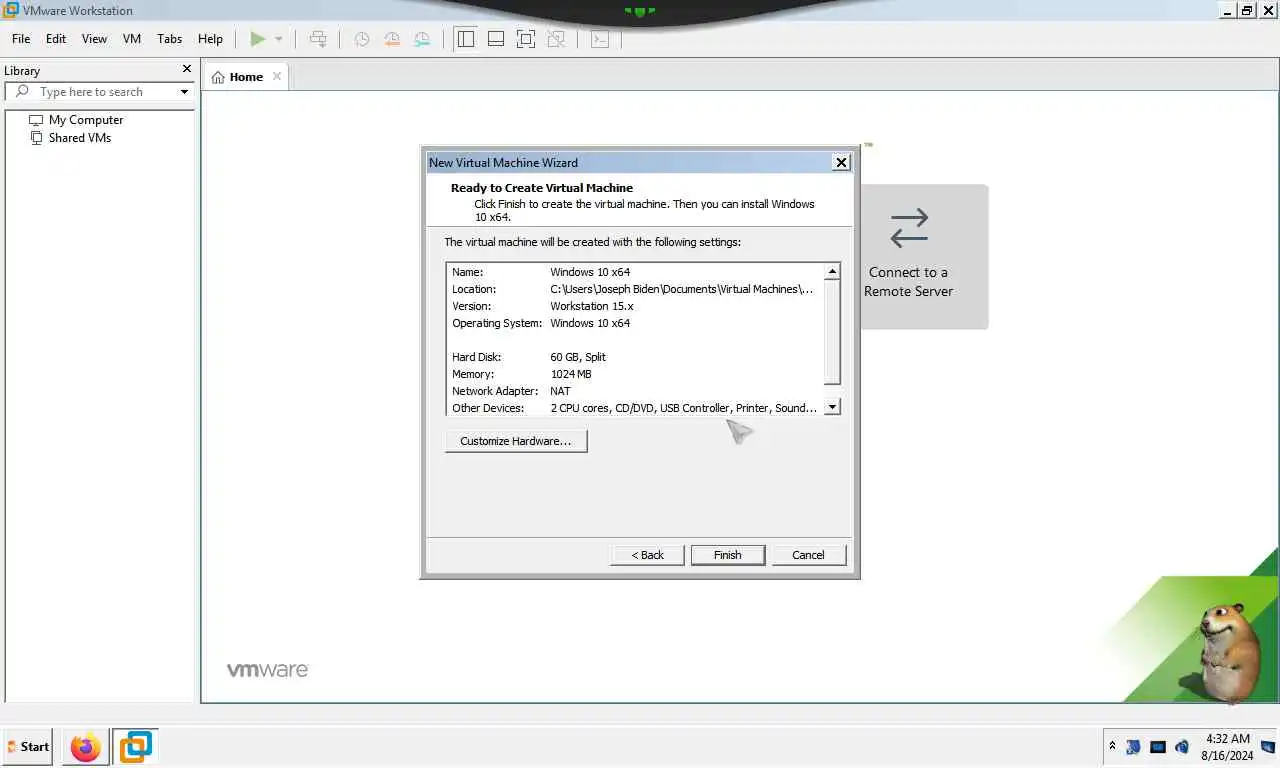Image resolution: width=1280 pixels, height=768 pixels.
Task: Launch Firefox from the taskbar
Action: [86, 747]
